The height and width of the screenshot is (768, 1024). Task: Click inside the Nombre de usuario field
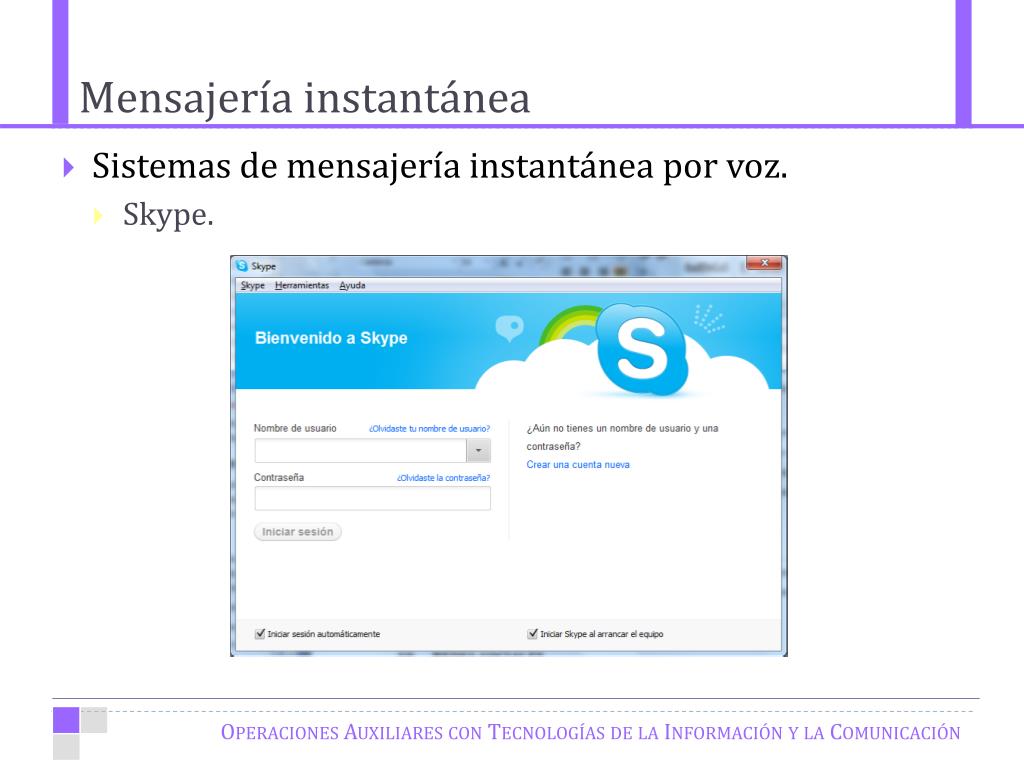360,451
